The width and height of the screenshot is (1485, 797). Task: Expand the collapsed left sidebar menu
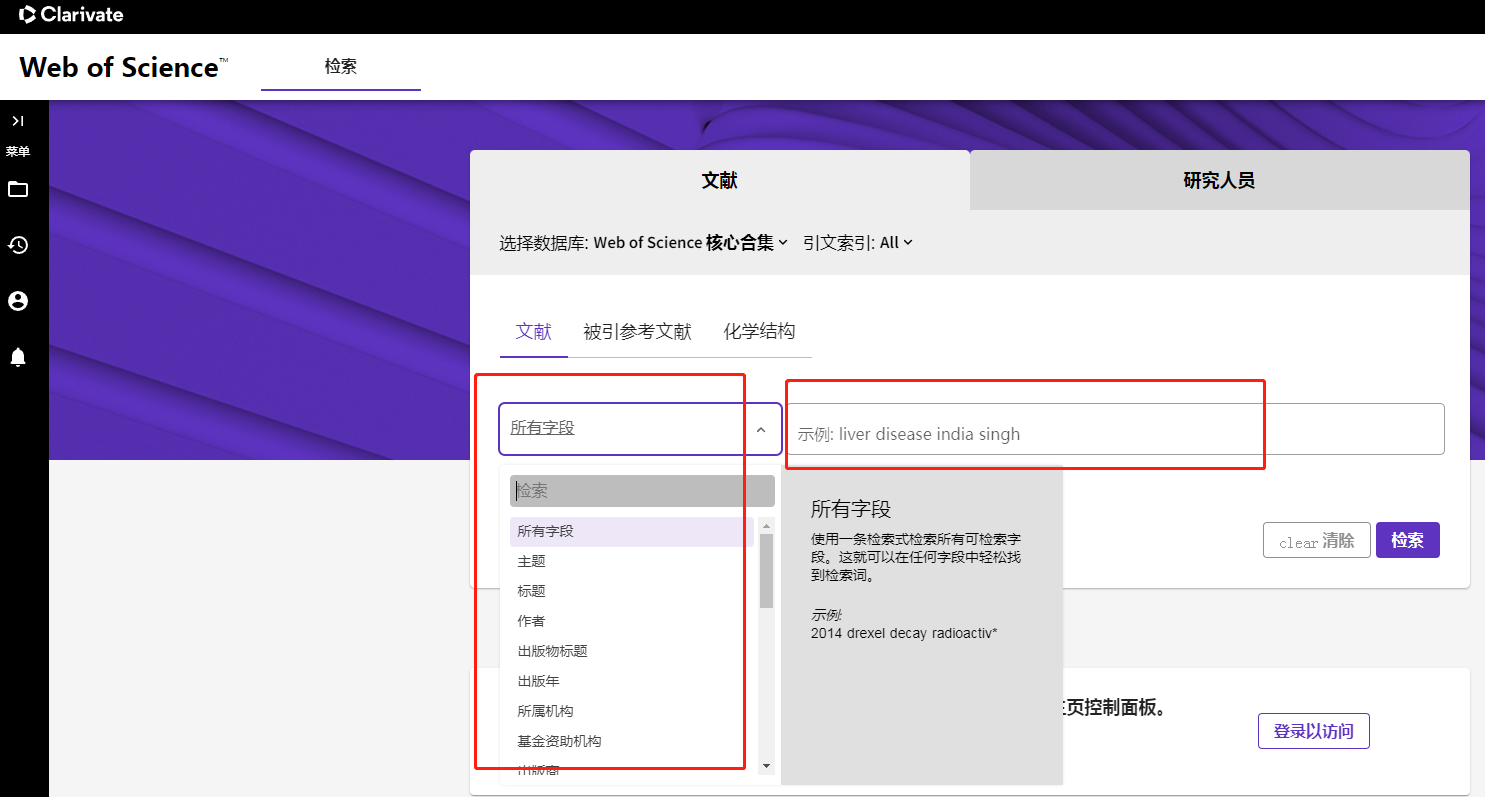pos(17,120)
